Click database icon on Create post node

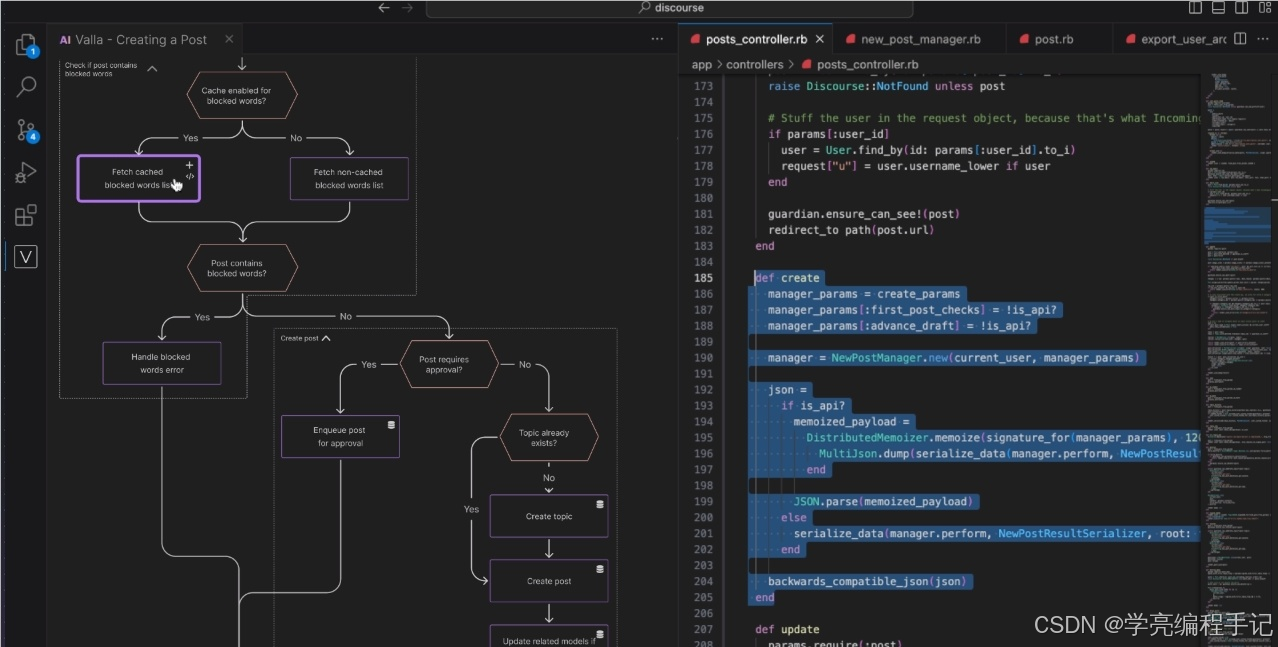pos(600,568)
